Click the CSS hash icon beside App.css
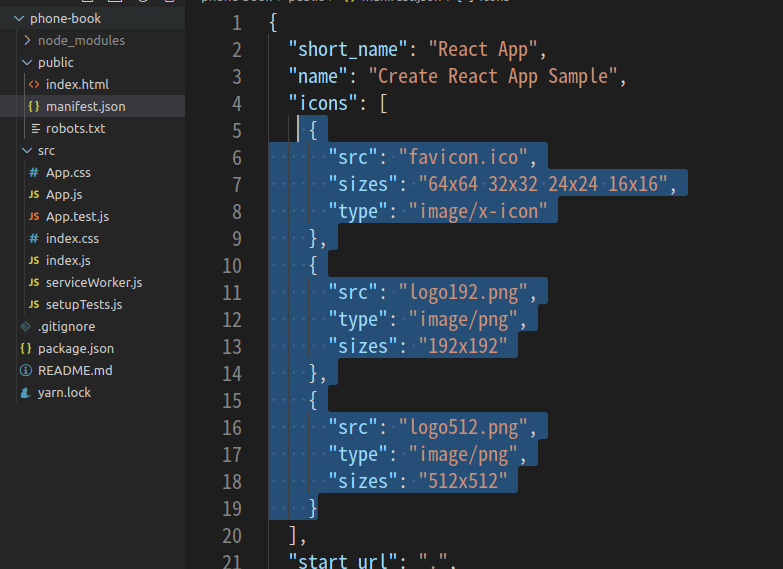 pos(34,172)
